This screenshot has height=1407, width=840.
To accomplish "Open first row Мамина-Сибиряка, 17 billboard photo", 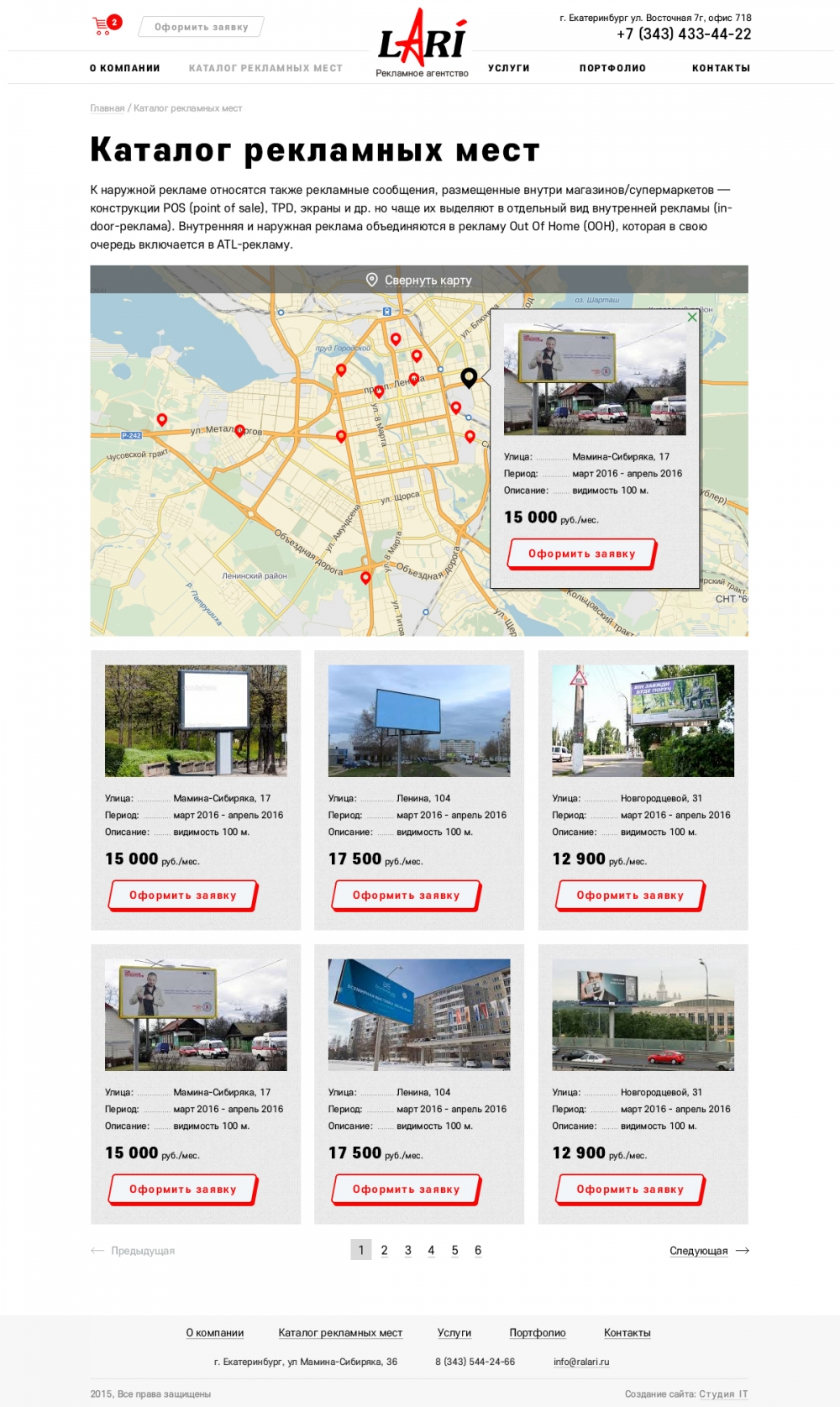I will click(x=196, y=721).
